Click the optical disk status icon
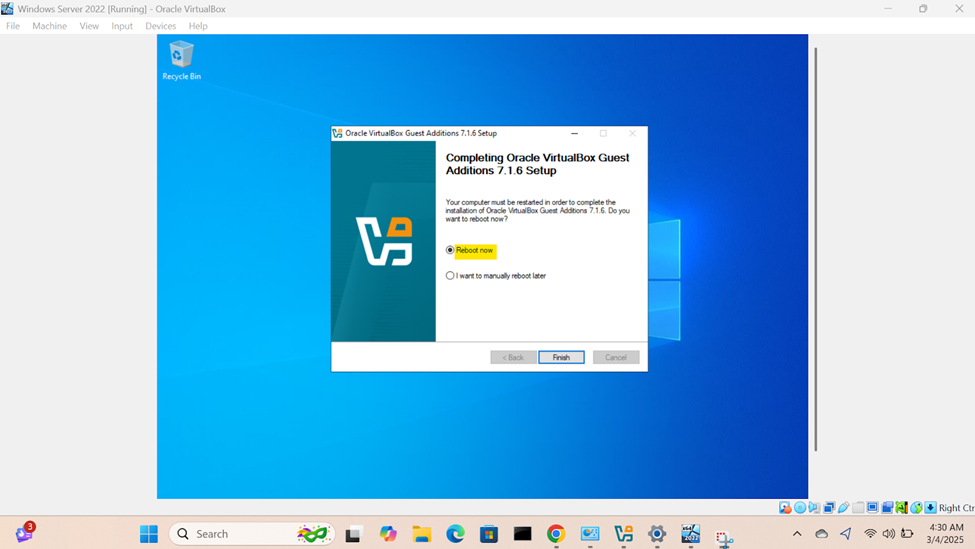The height and width of the screenshot is (549, 975). point(800,508)
